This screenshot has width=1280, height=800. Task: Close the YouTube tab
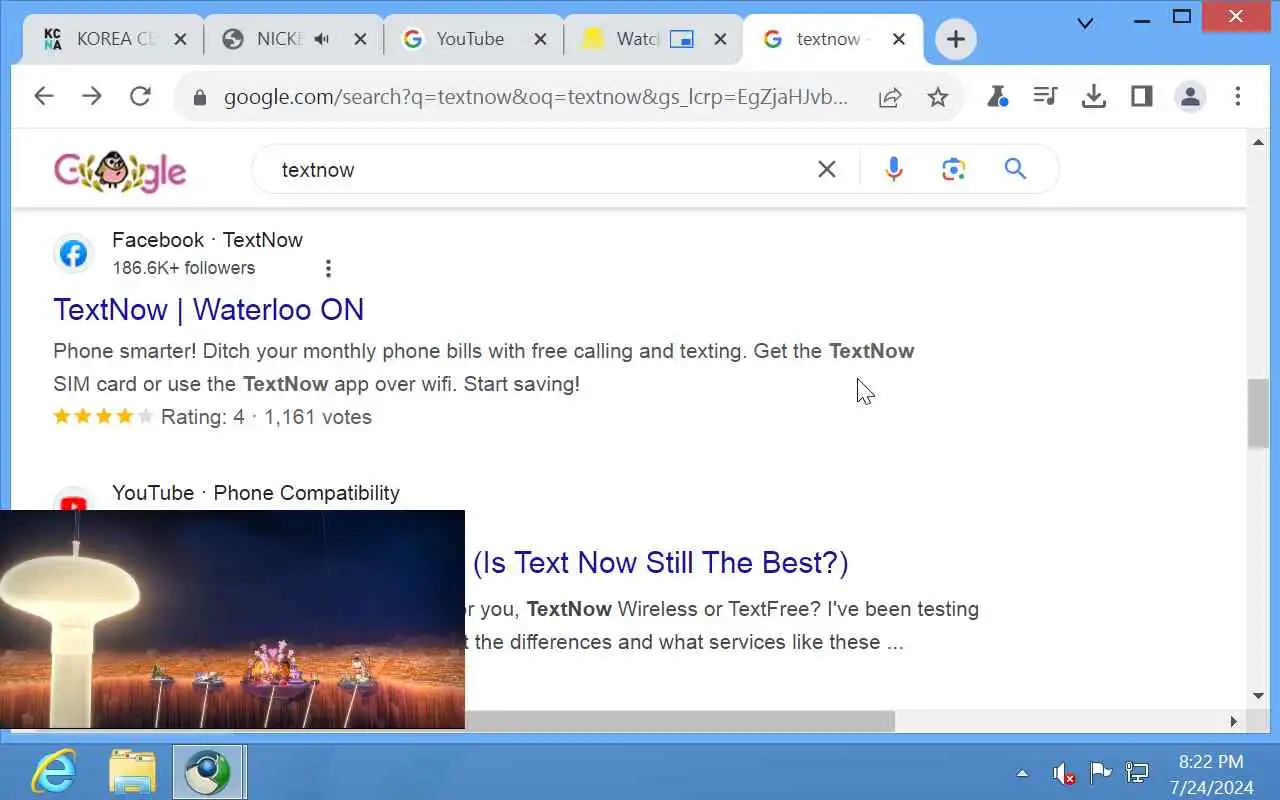[x=540, y=39]
